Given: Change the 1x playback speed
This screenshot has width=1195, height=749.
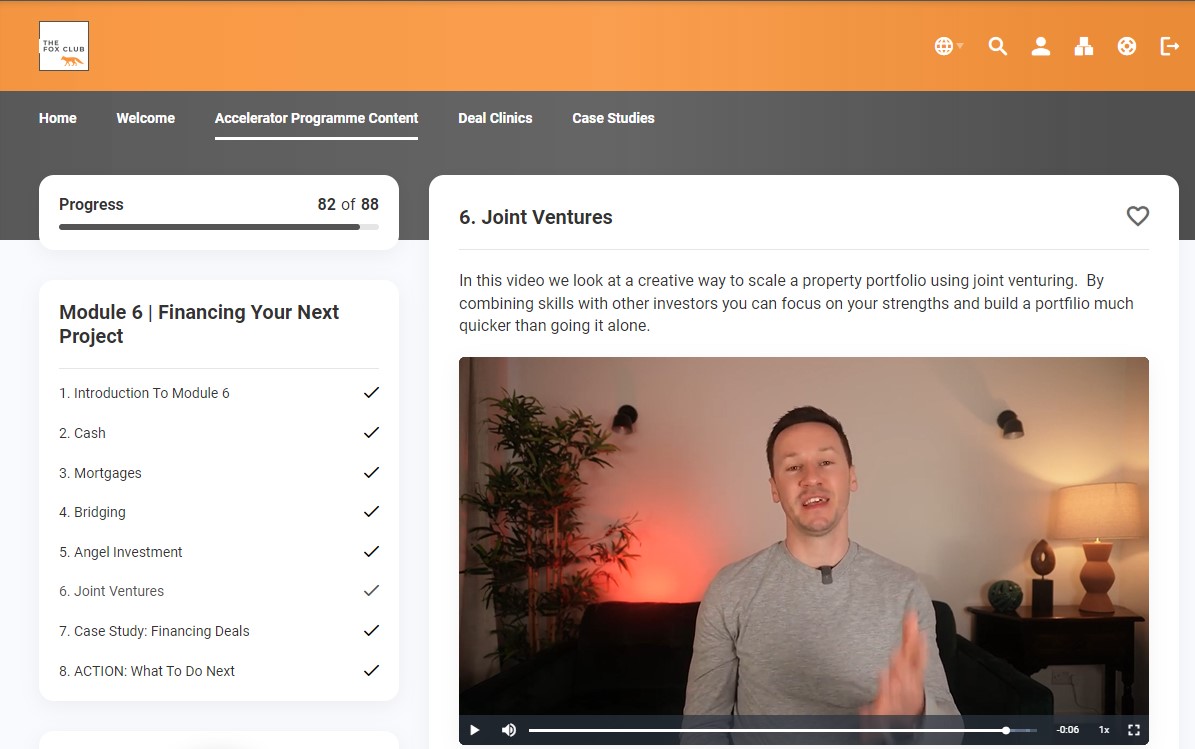Looking at the screenshot, I should [1104, 730].
